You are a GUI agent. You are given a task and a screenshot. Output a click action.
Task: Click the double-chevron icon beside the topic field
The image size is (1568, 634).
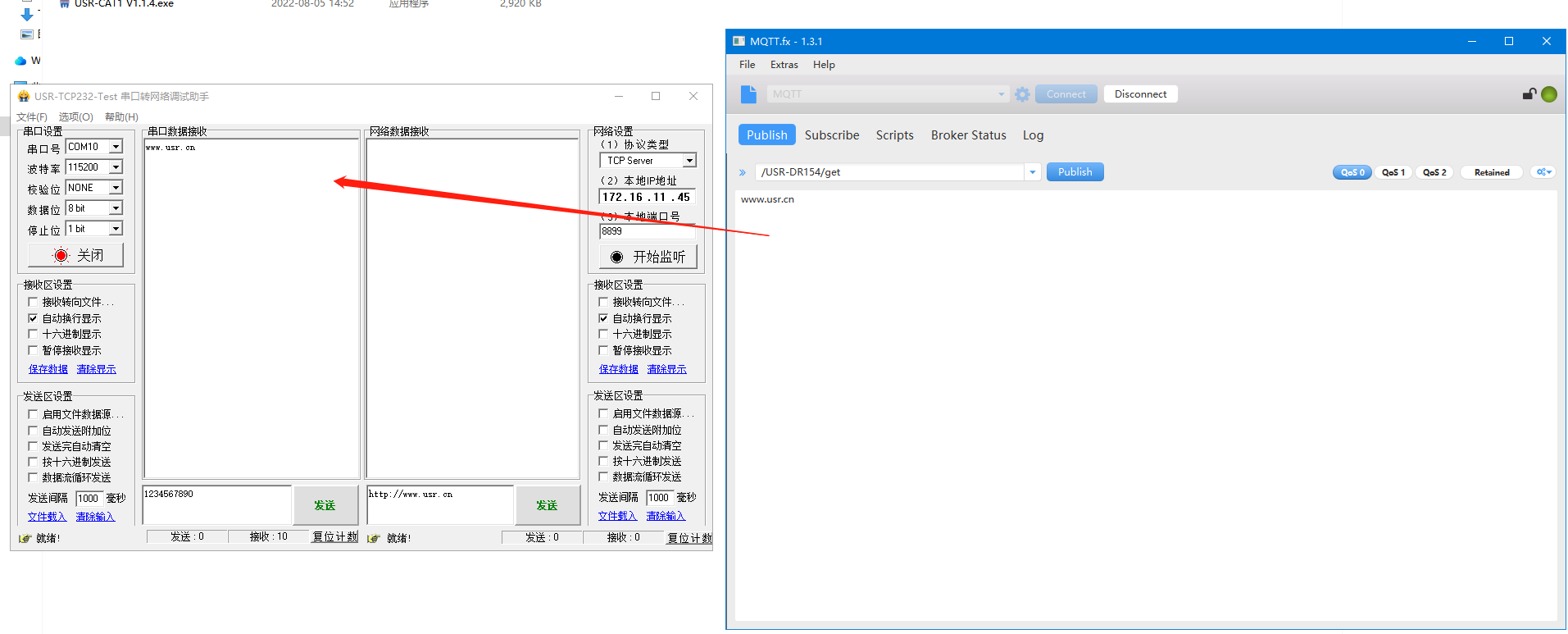point(743,172)
